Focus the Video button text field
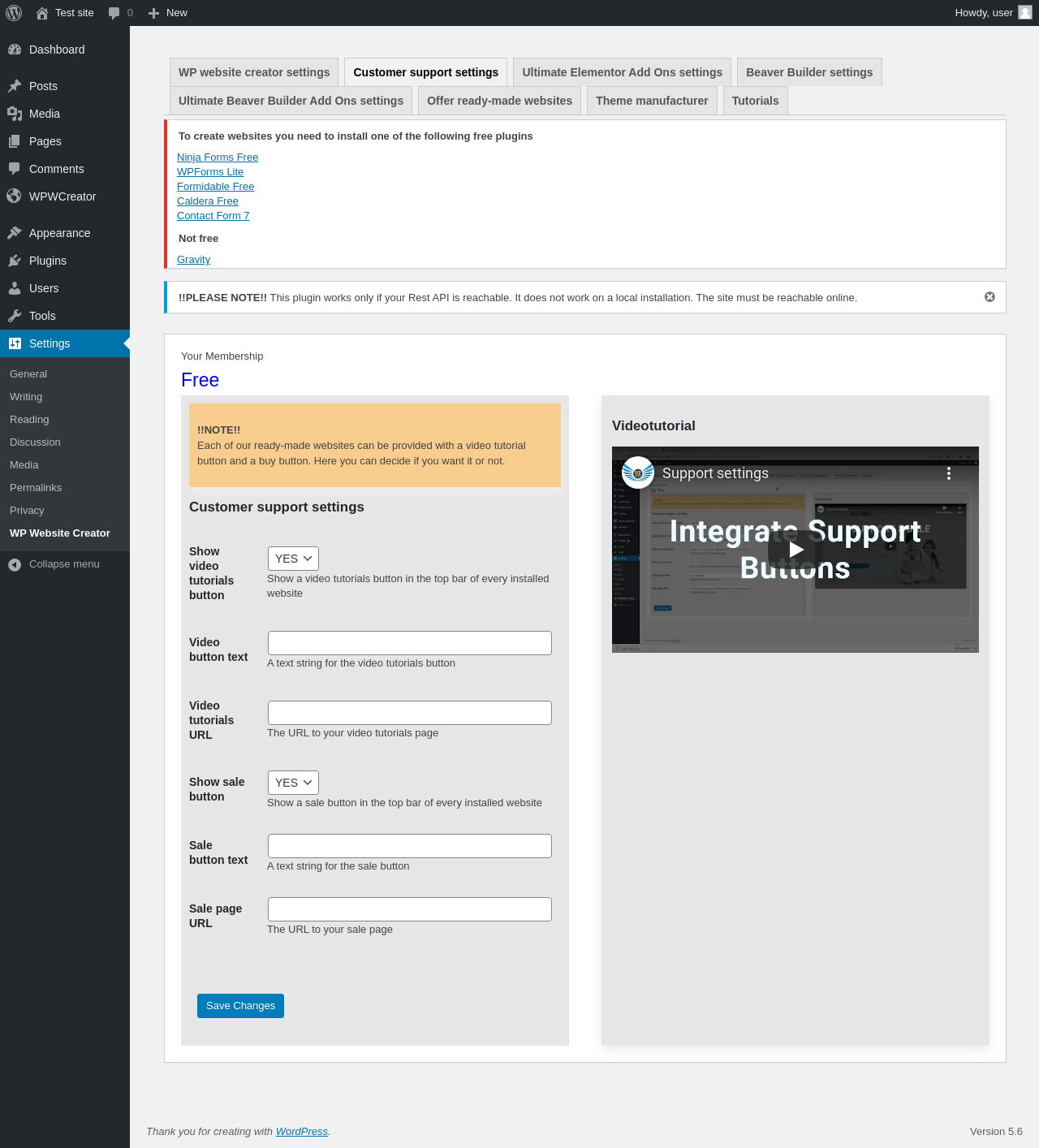Viewport: 1039px width, 1148px height. [x=410, y=643]
